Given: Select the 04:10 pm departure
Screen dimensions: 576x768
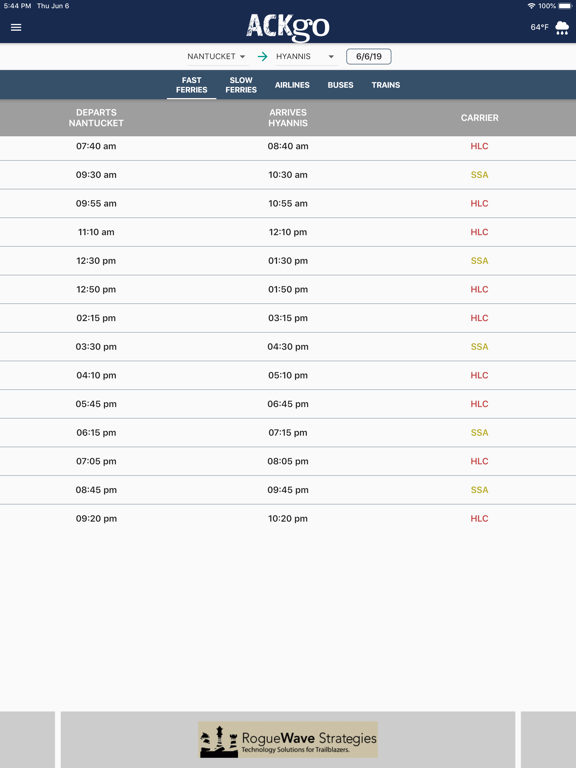Looking at the screenshot, I should click(x=96, y=375).
